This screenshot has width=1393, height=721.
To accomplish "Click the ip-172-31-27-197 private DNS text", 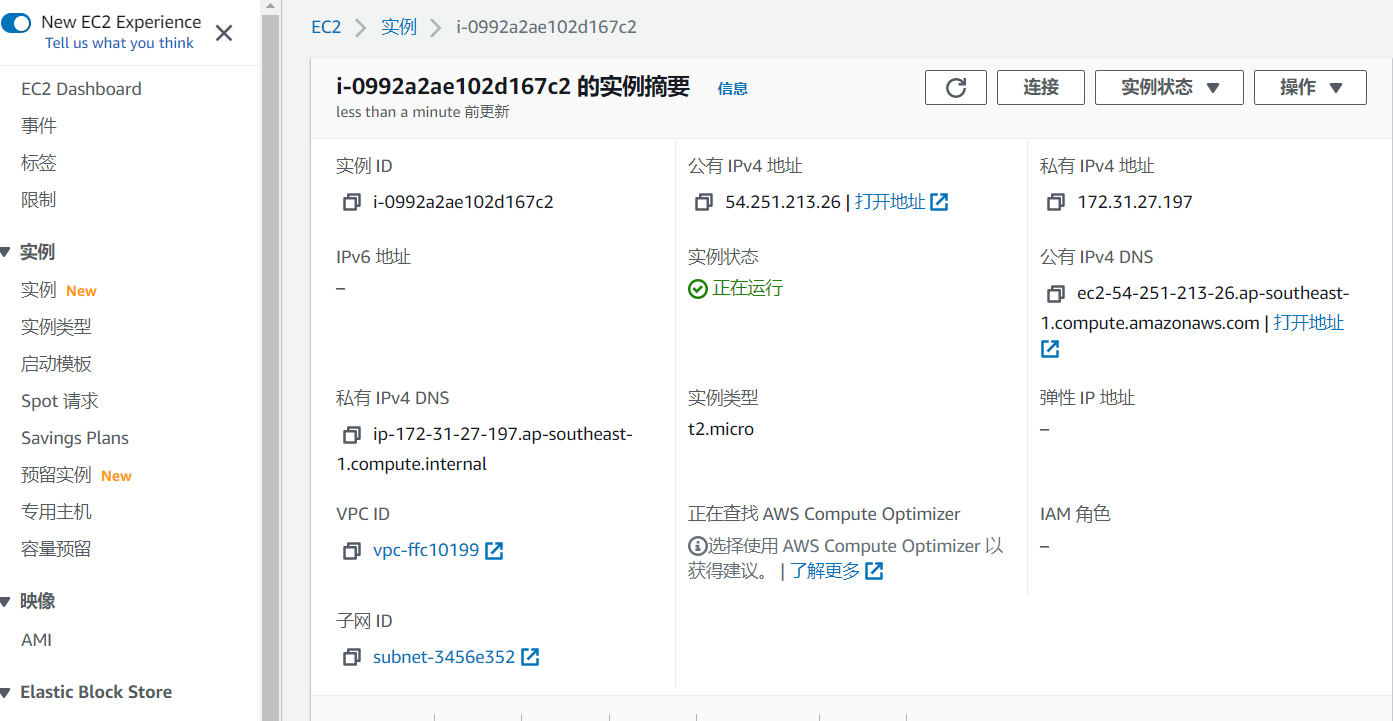I will tap(485, 449).
